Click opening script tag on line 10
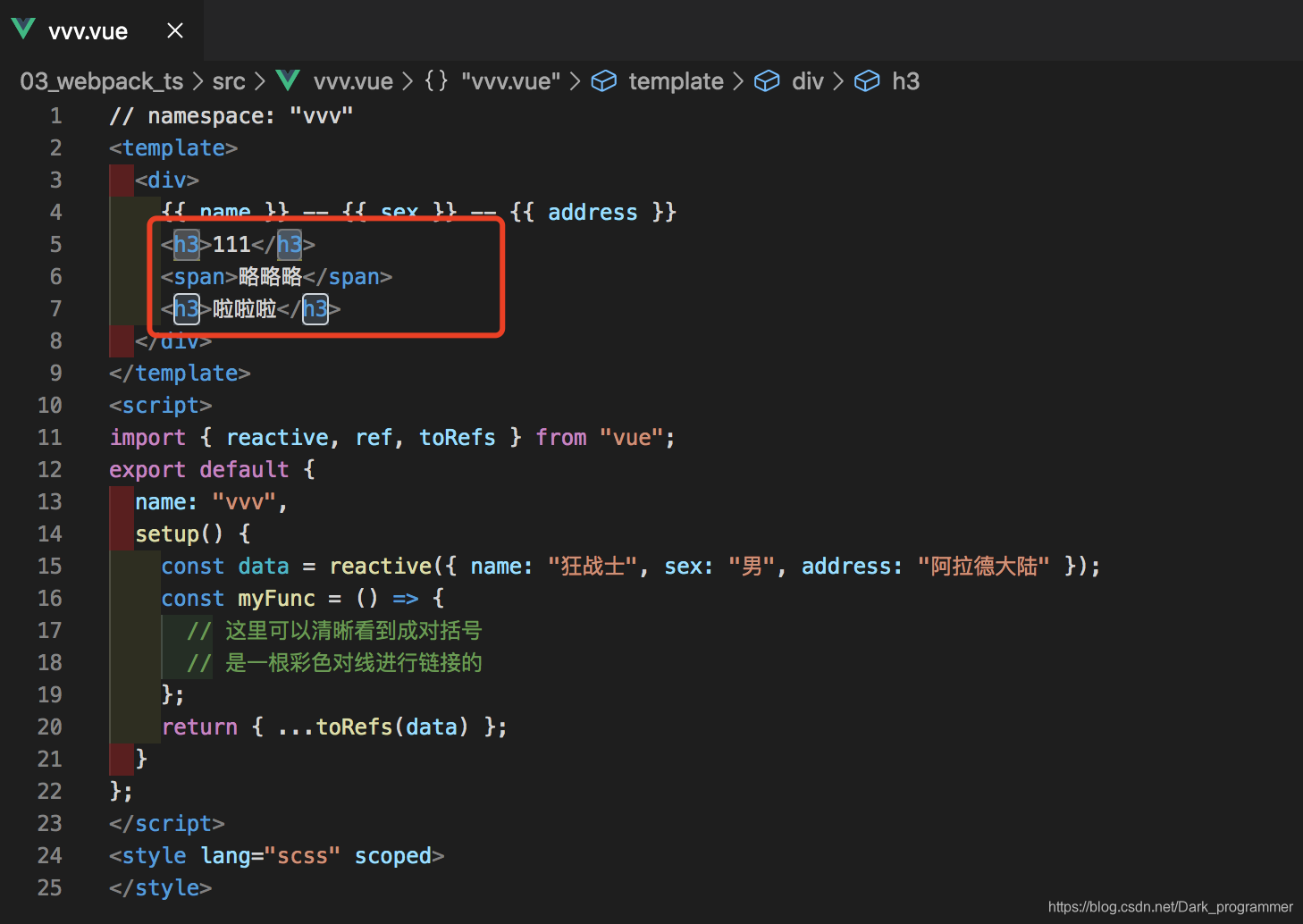Screen dimensions: 1303x924 click(x=161, y=406)
